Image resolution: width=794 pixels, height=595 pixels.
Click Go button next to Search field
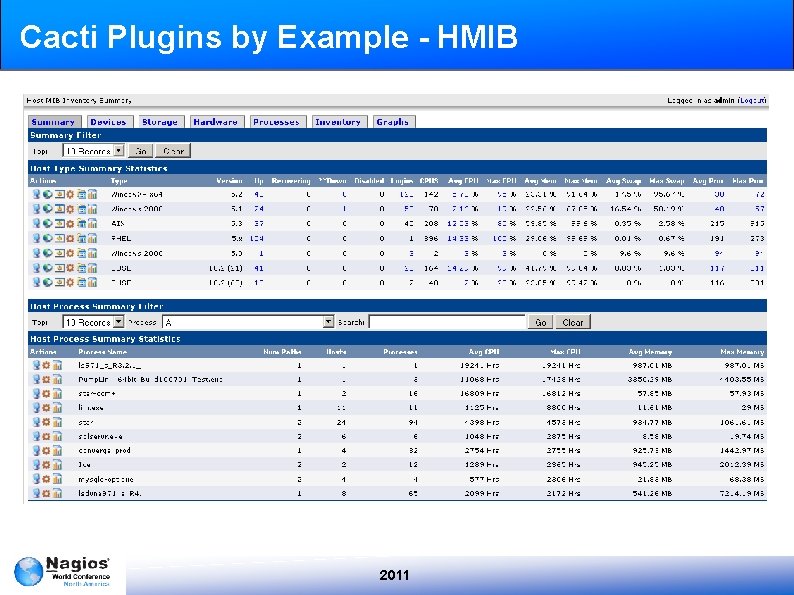pos(540,322)
